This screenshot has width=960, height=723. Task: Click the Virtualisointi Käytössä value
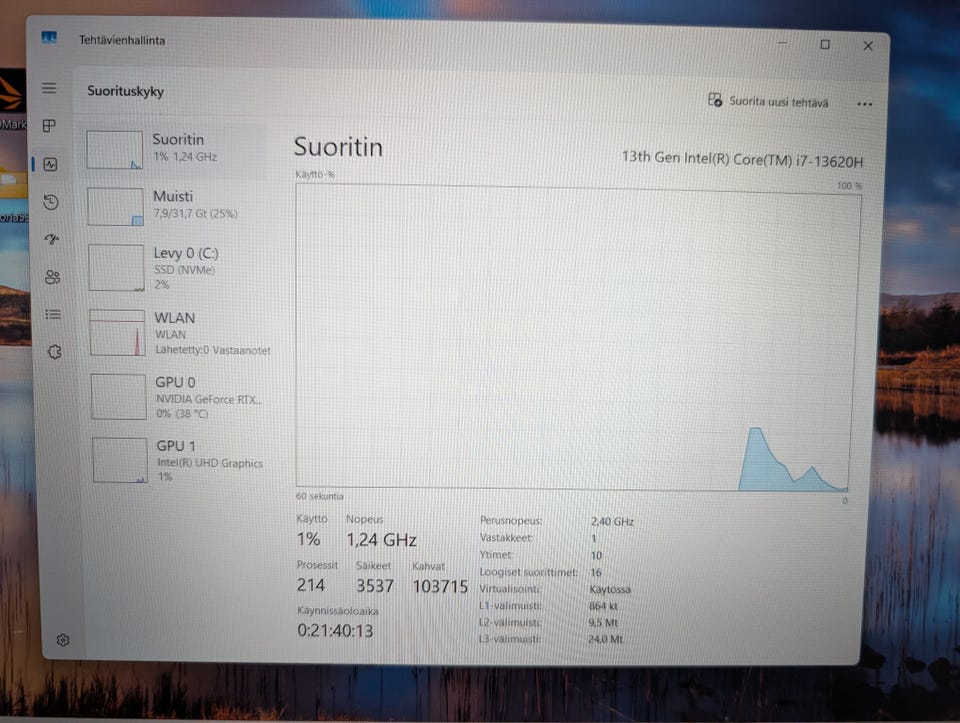pos(610,590)
